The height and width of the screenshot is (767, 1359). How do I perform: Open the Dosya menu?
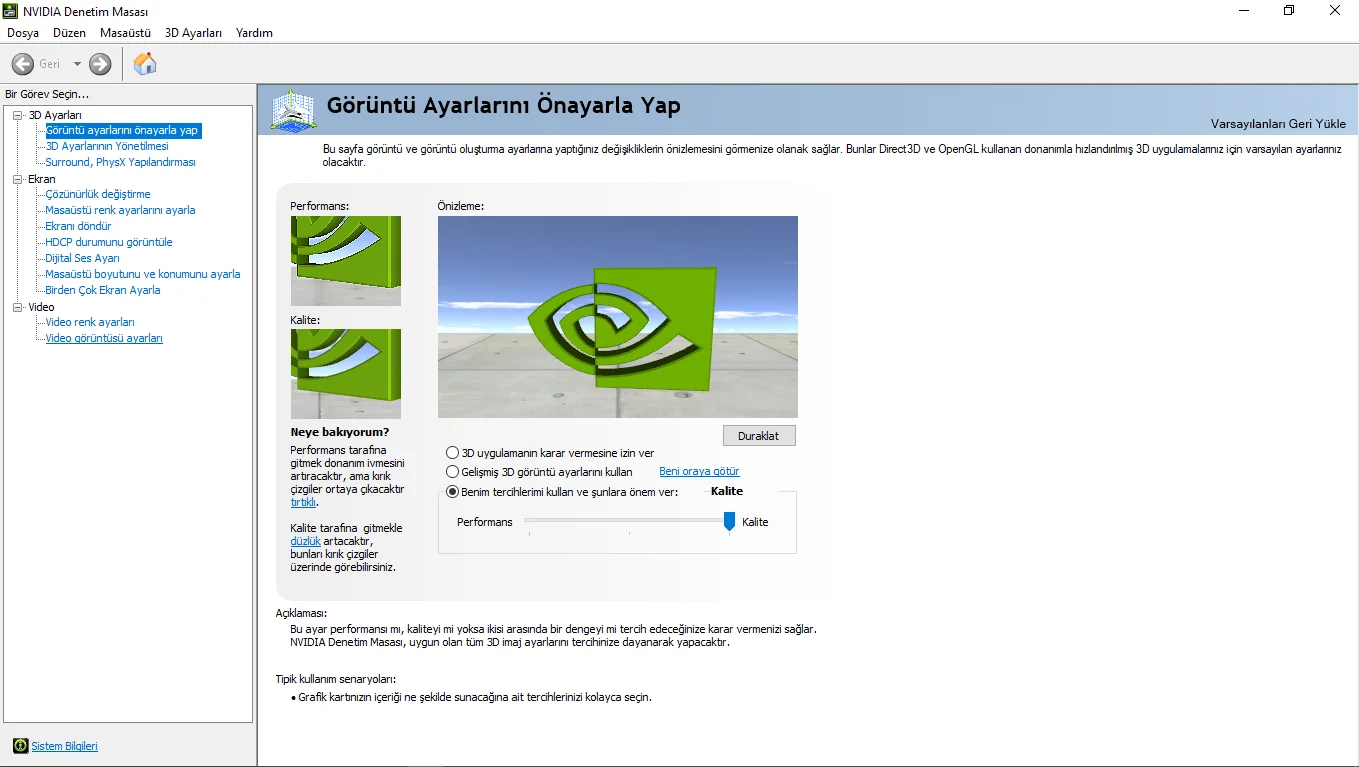tap(23, 33)
